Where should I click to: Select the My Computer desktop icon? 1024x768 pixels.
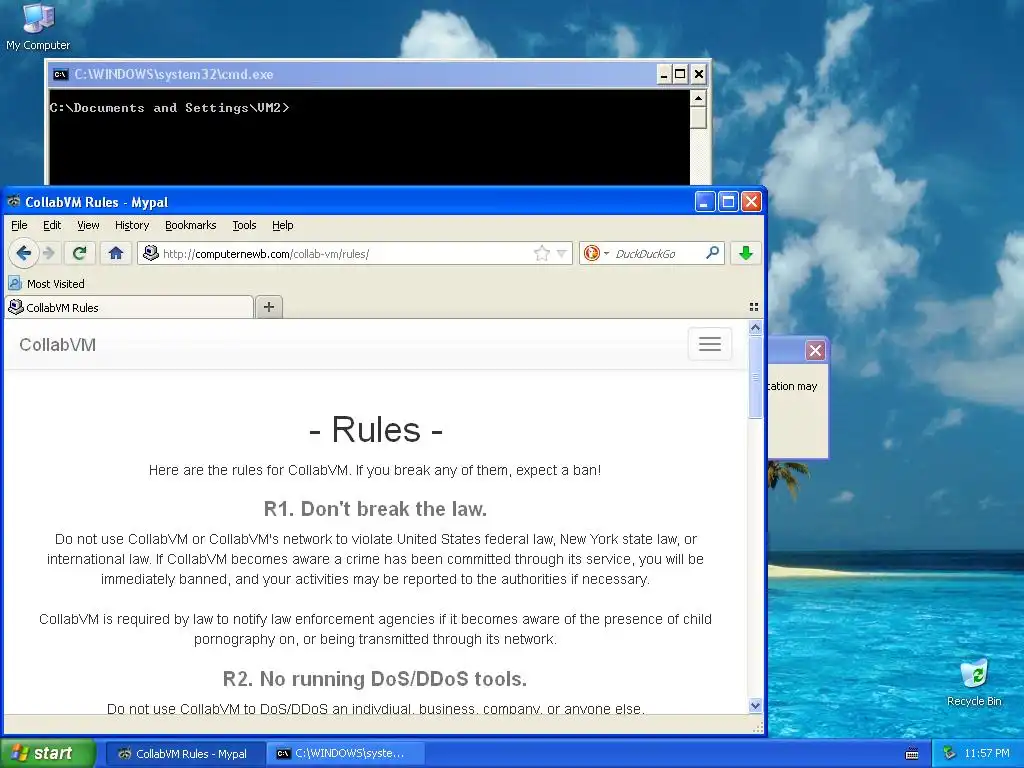(38, 27)
